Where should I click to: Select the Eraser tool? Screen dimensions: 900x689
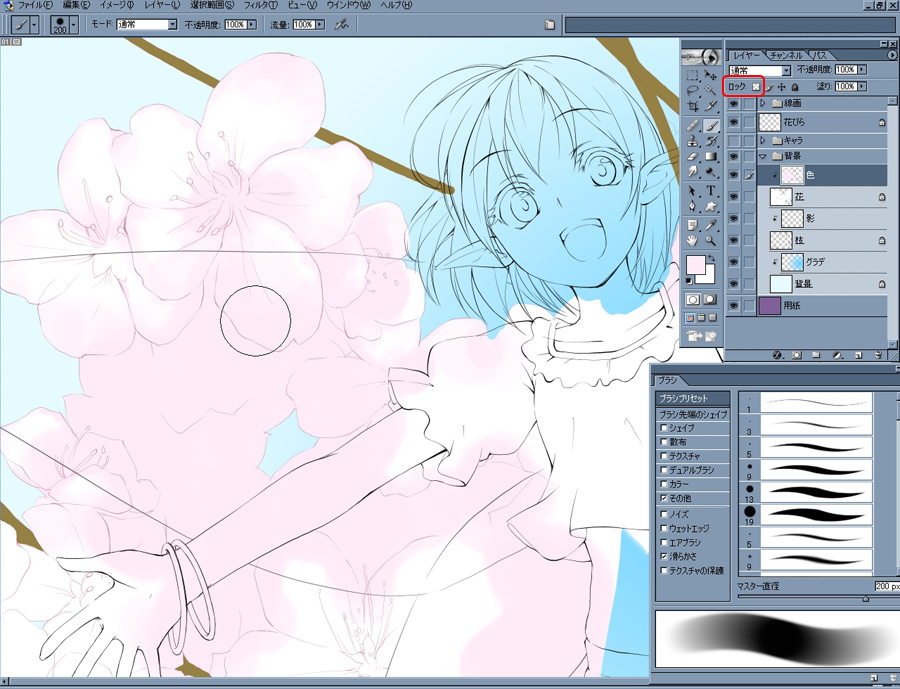pyautogui.click(x=693, y=157)
